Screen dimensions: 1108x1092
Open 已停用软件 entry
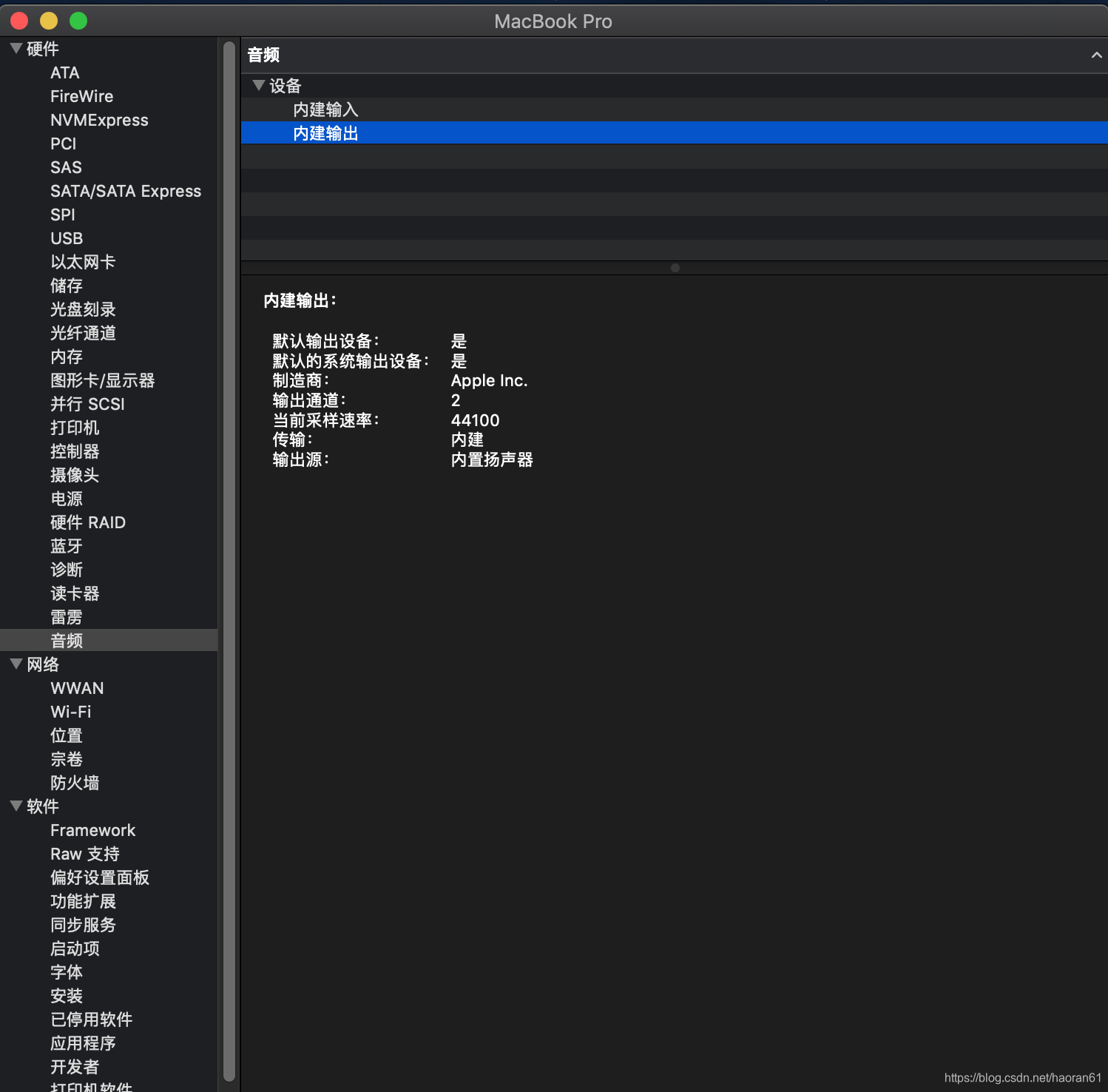pos(92,1019)
